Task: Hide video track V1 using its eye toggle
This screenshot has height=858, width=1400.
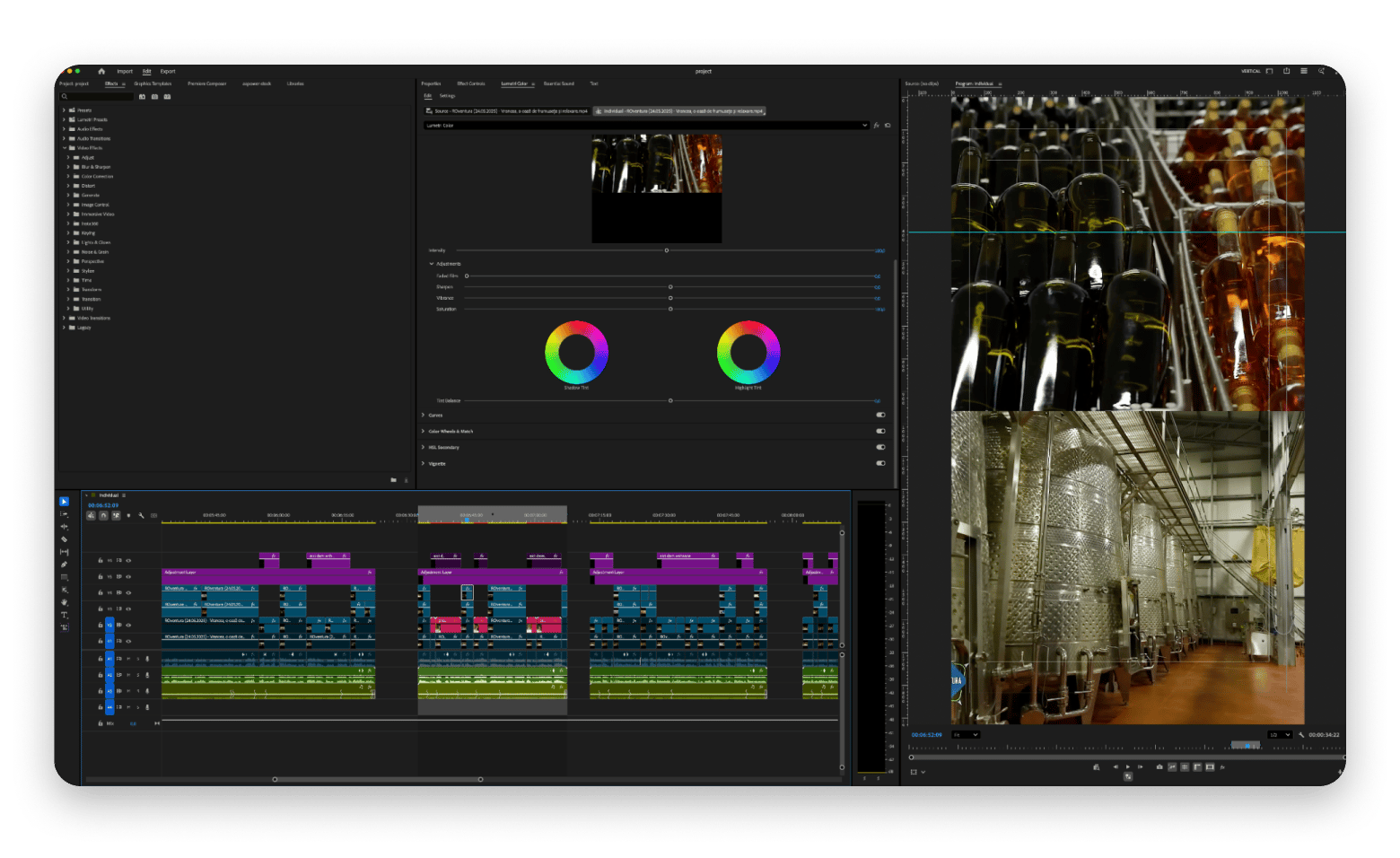Action: [x=128, y=641]
